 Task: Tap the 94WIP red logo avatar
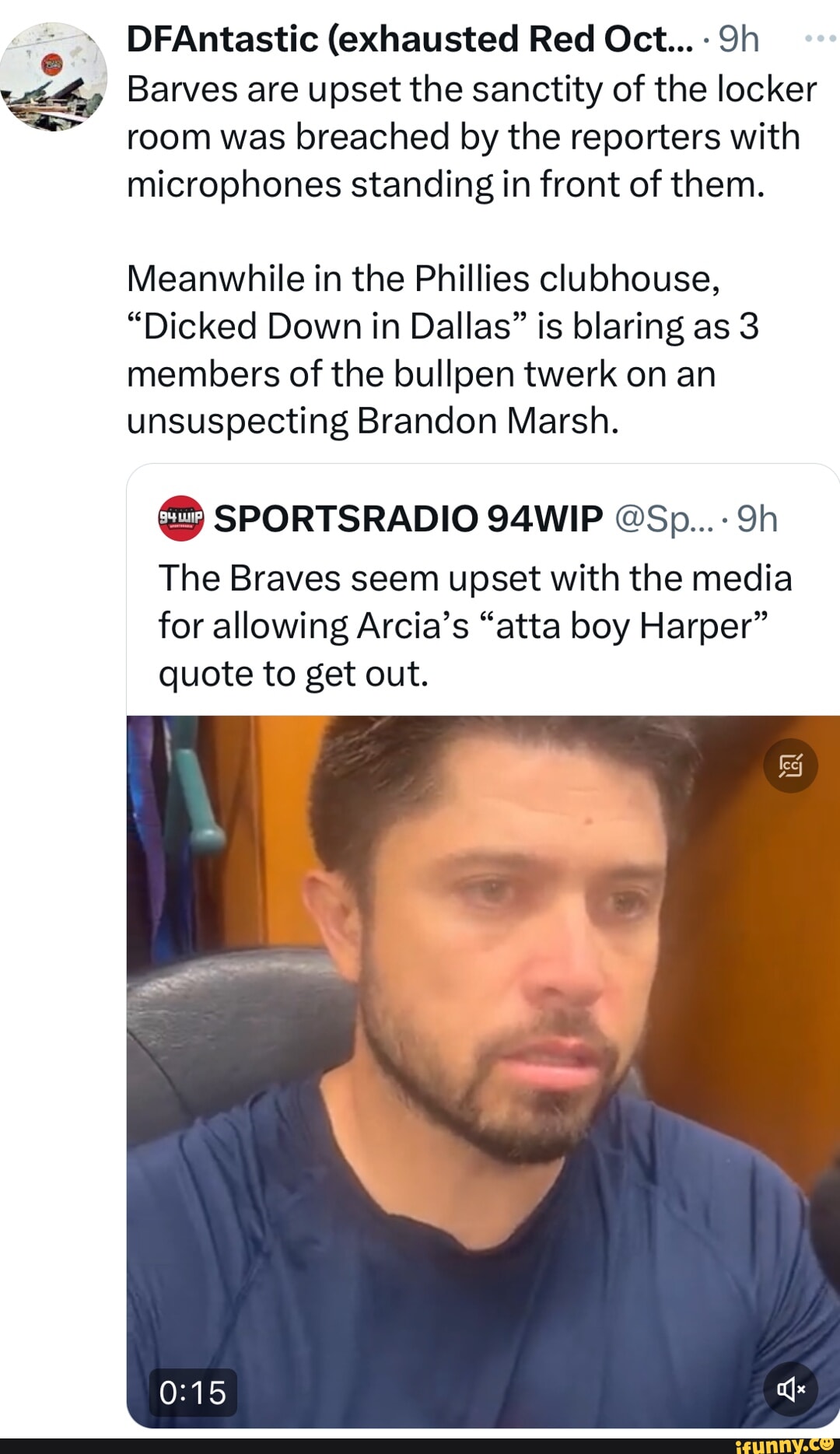pos(180,518)
